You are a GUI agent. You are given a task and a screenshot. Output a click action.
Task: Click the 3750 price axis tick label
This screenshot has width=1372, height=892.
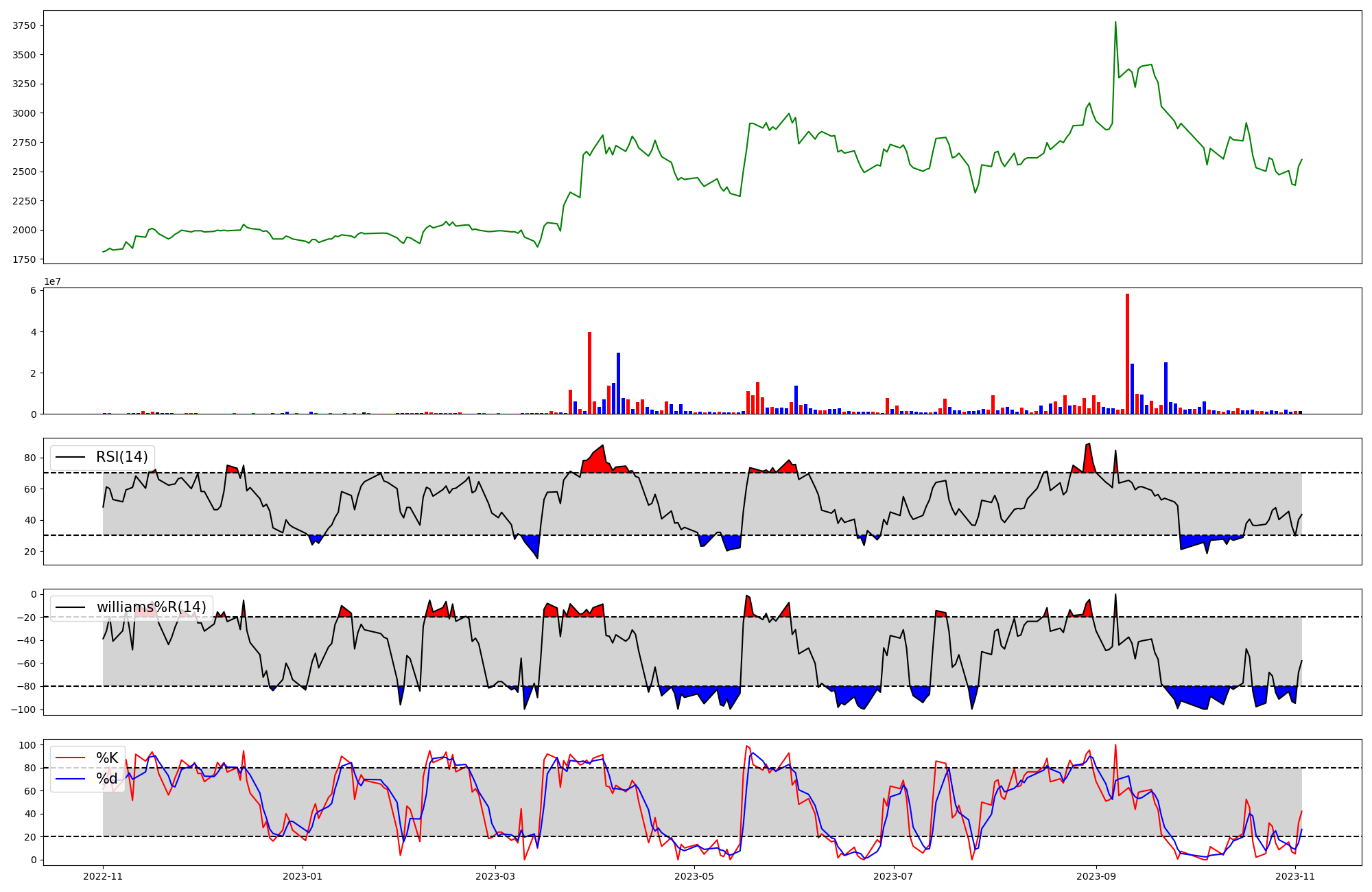pos(24,26)
